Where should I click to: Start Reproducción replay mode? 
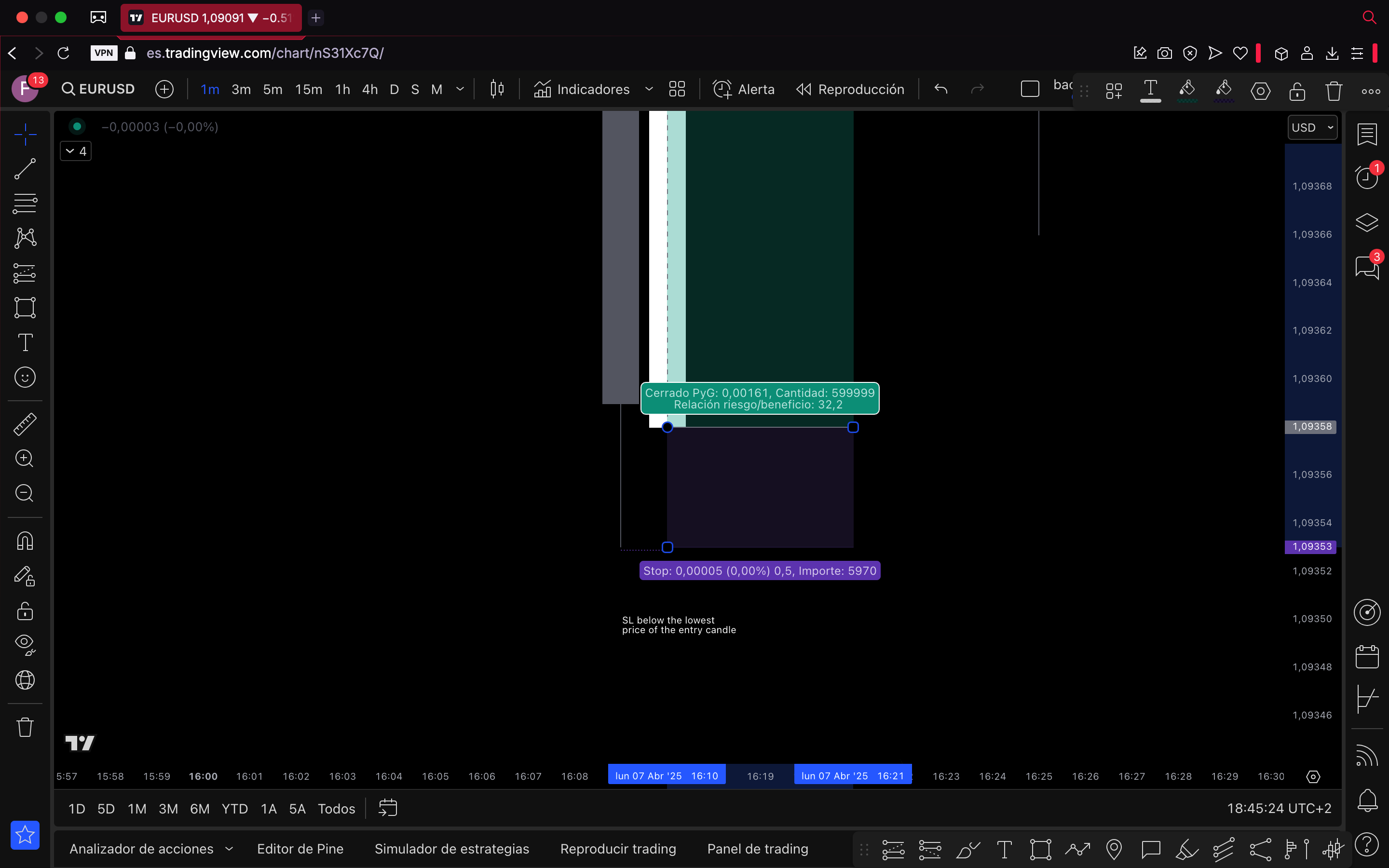tap(850, 89)
